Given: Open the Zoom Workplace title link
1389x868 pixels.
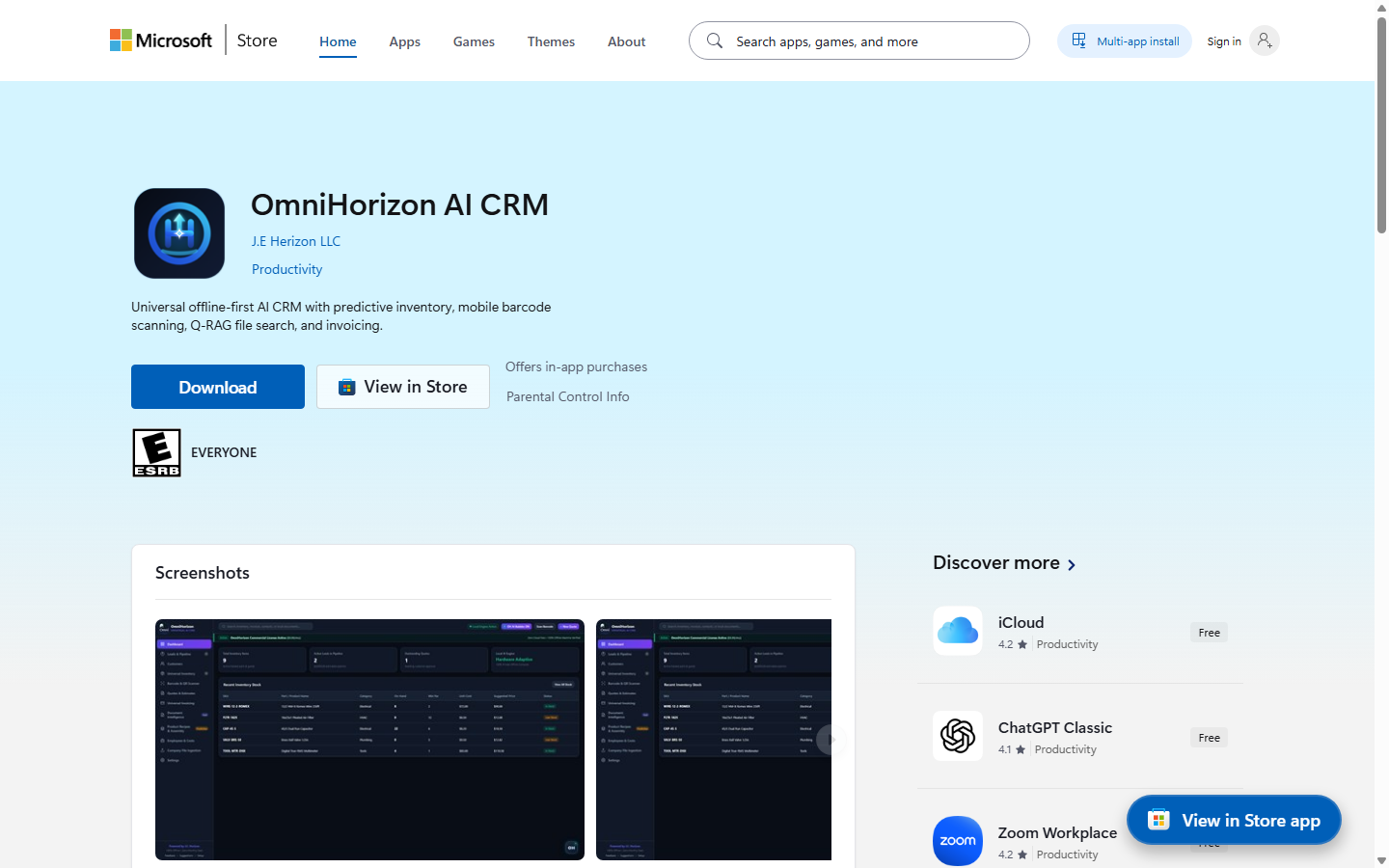Looking at the screenshot, I should [x=1057, y=832].
